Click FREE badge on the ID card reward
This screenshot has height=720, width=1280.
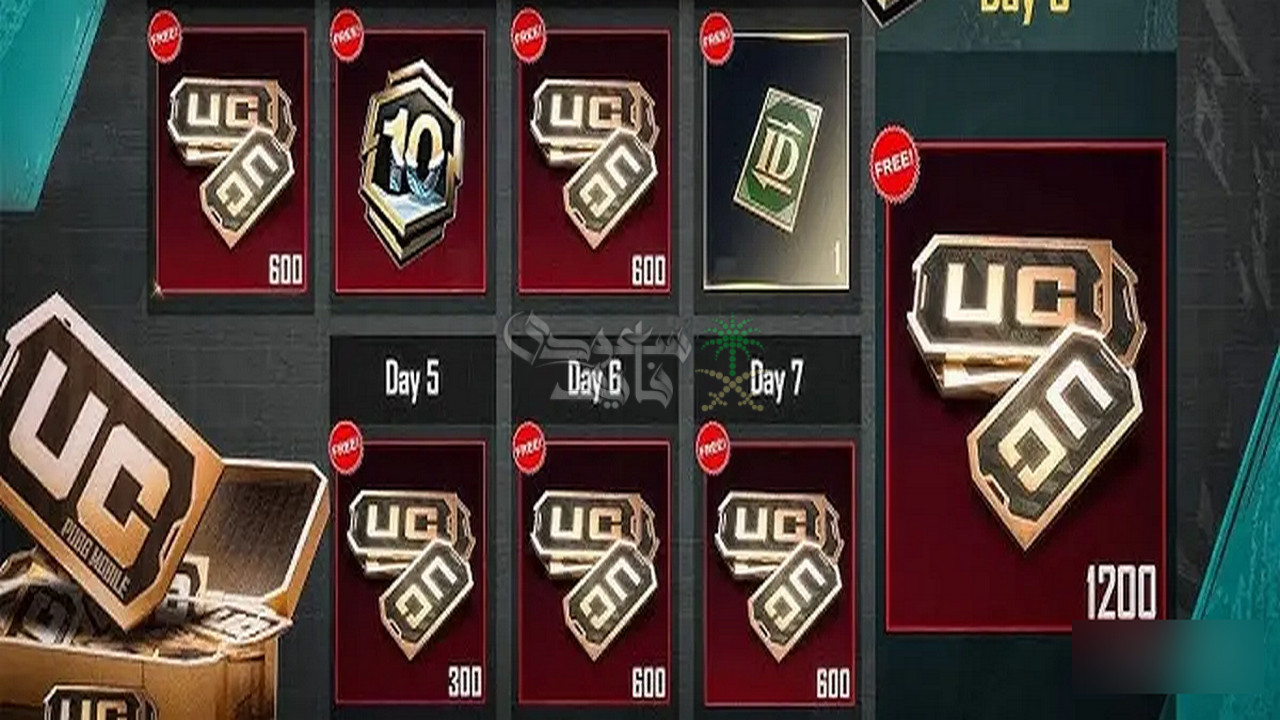click(x=716, y=39)
